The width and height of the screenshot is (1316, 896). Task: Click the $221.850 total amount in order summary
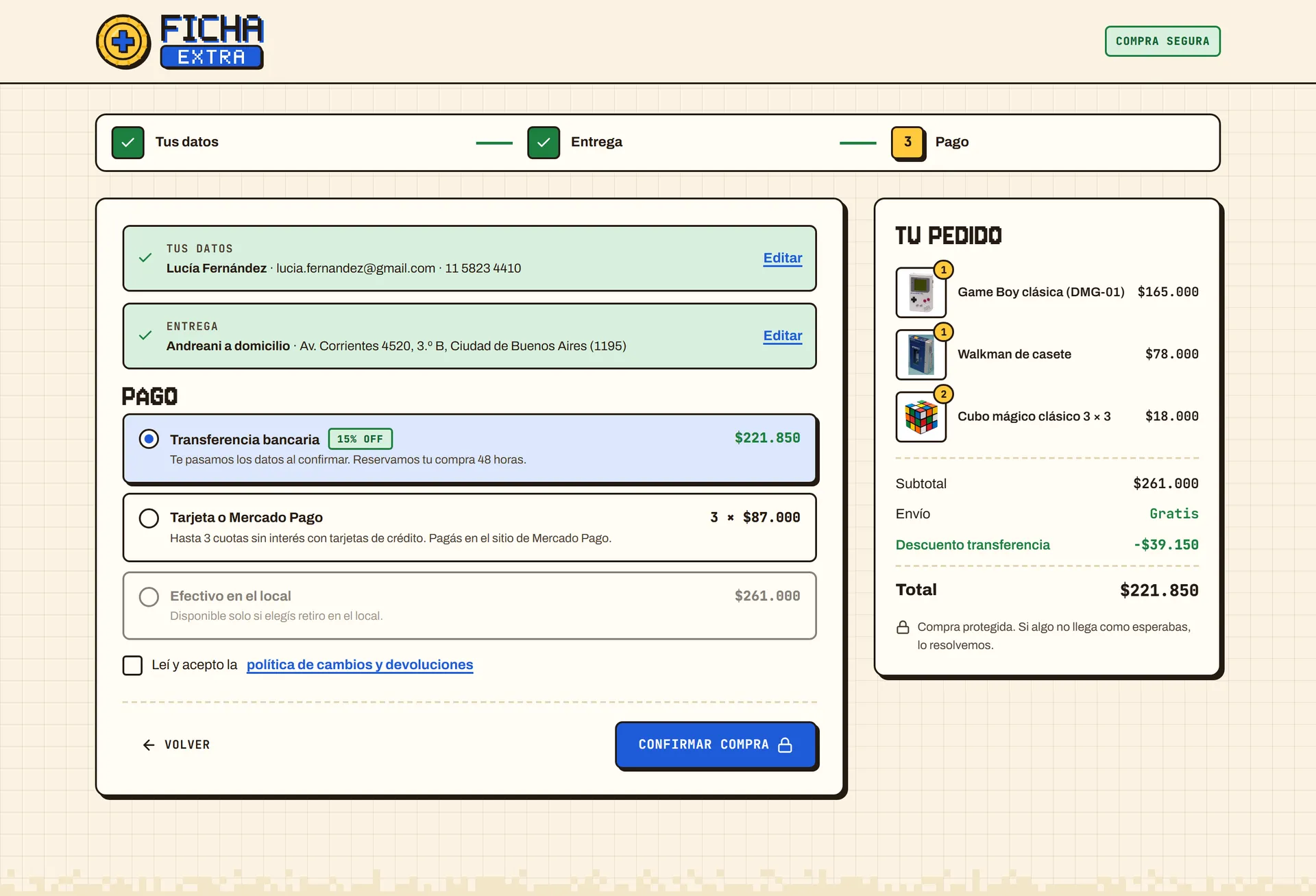1159,590
